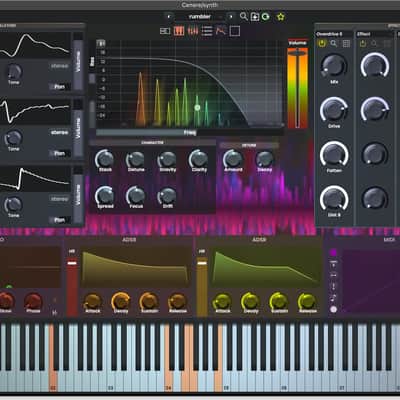
Task: Click the Pan button on top oscillator
Action: tap(60, 87)
